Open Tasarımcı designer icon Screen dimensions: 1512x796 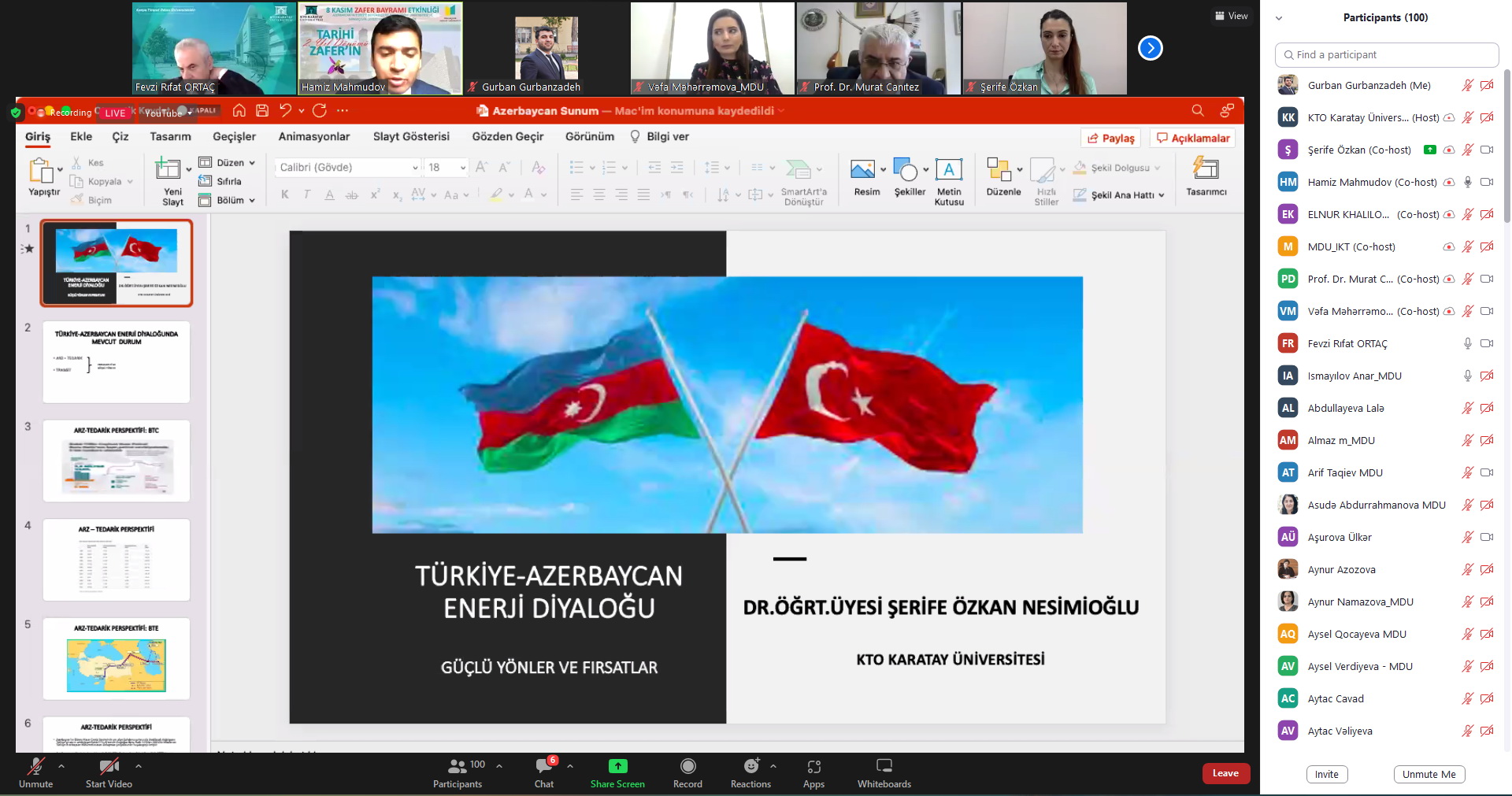[1206, 168]
